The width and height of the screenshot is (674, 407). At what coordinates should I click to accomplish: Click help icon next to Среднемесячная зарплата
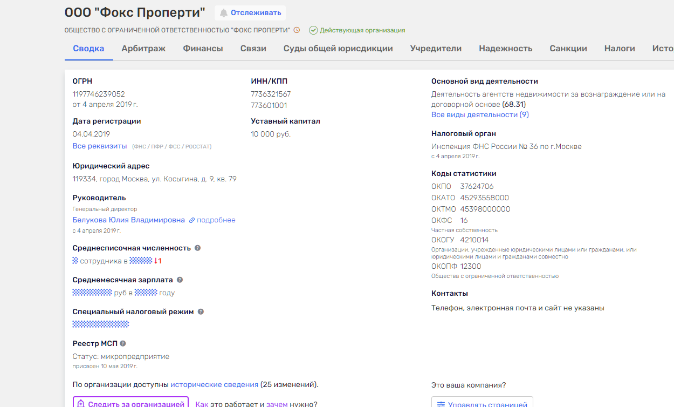(180, 280)
